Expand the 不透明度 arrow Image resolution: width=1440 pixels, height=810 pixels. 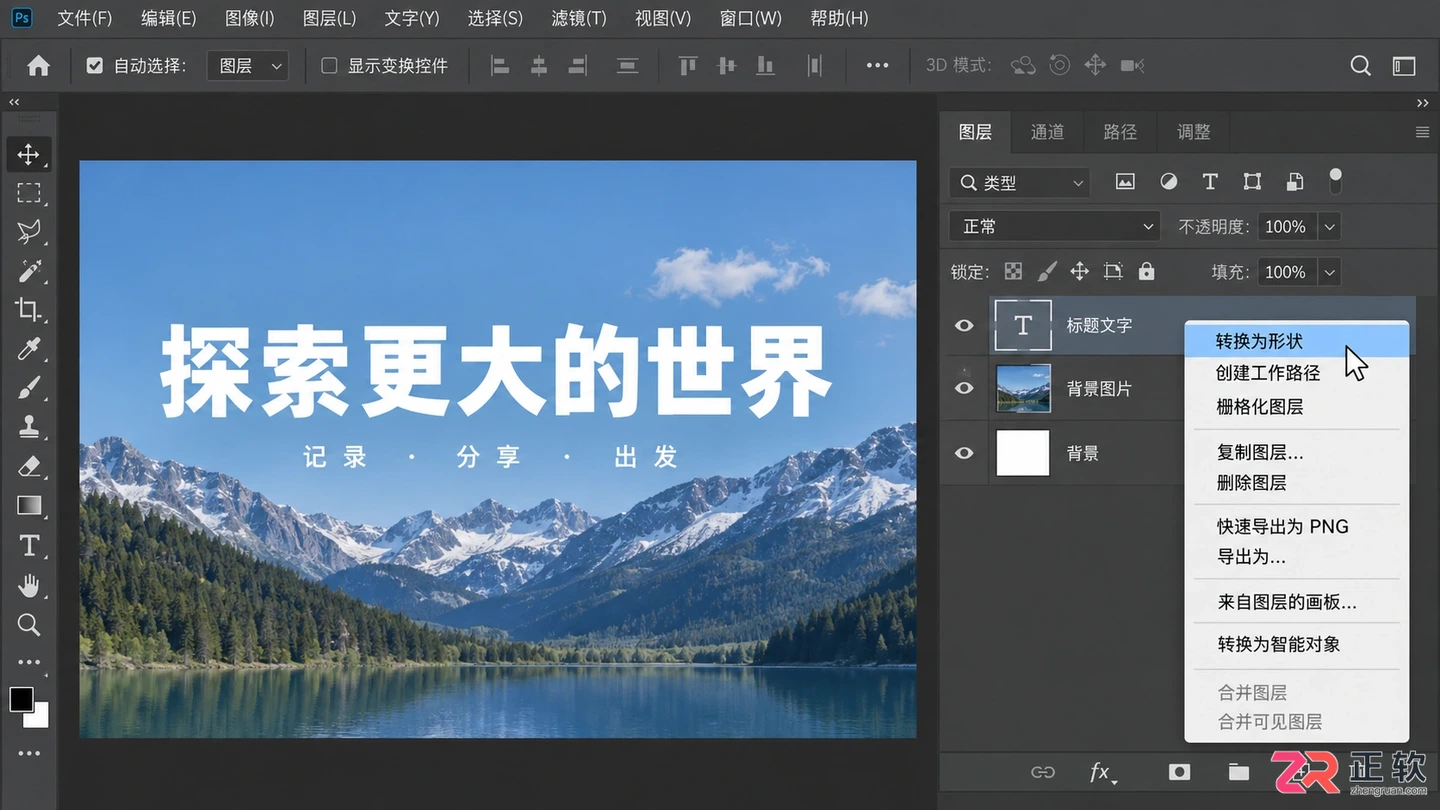(1330, 227)
